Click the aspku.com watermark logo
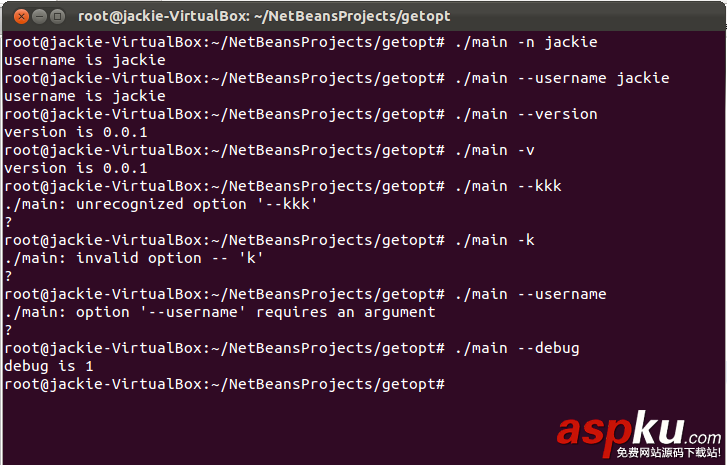This screenshot has height=465, width=727. click(x=638, y=433)
